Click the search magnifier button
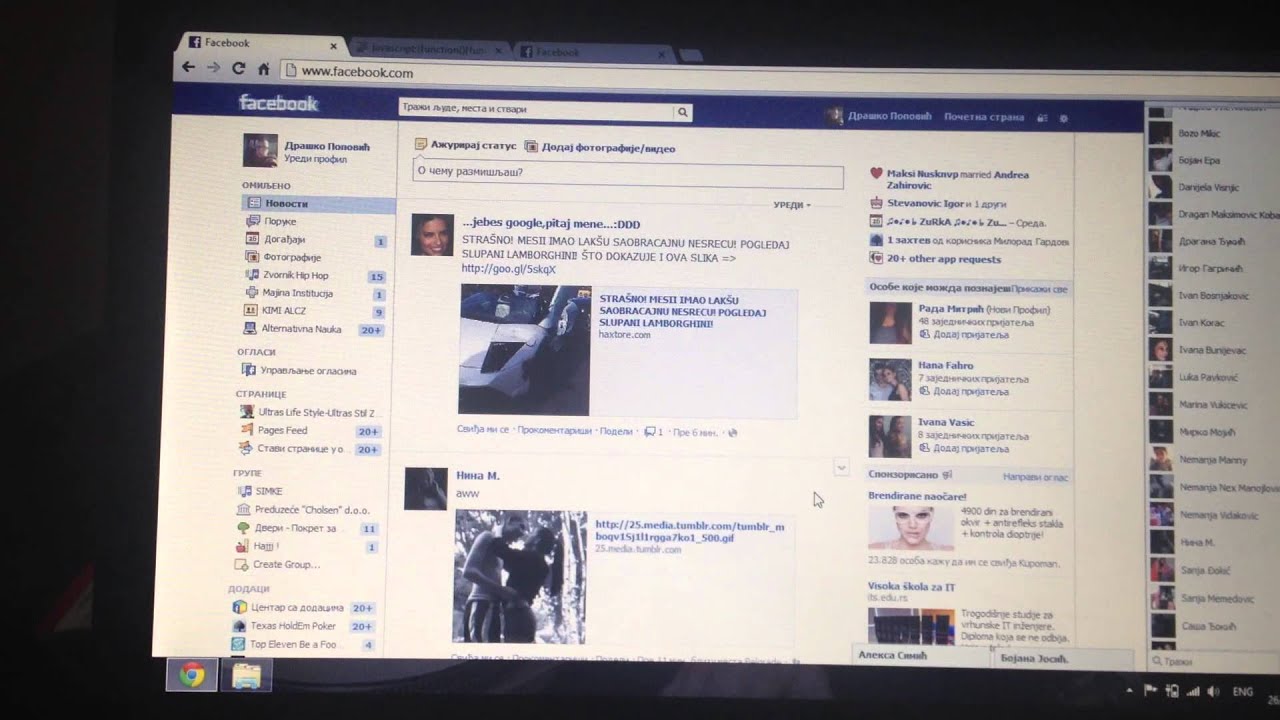Screen dimensions: 1280x720 [682, 112]
